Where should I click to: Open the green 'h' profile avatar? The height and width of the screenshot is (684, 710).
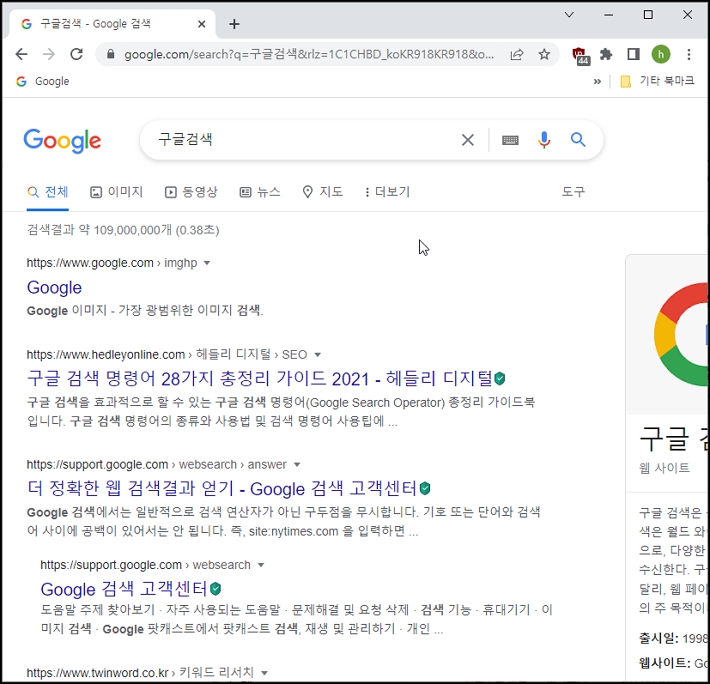(x=661, y=54)
